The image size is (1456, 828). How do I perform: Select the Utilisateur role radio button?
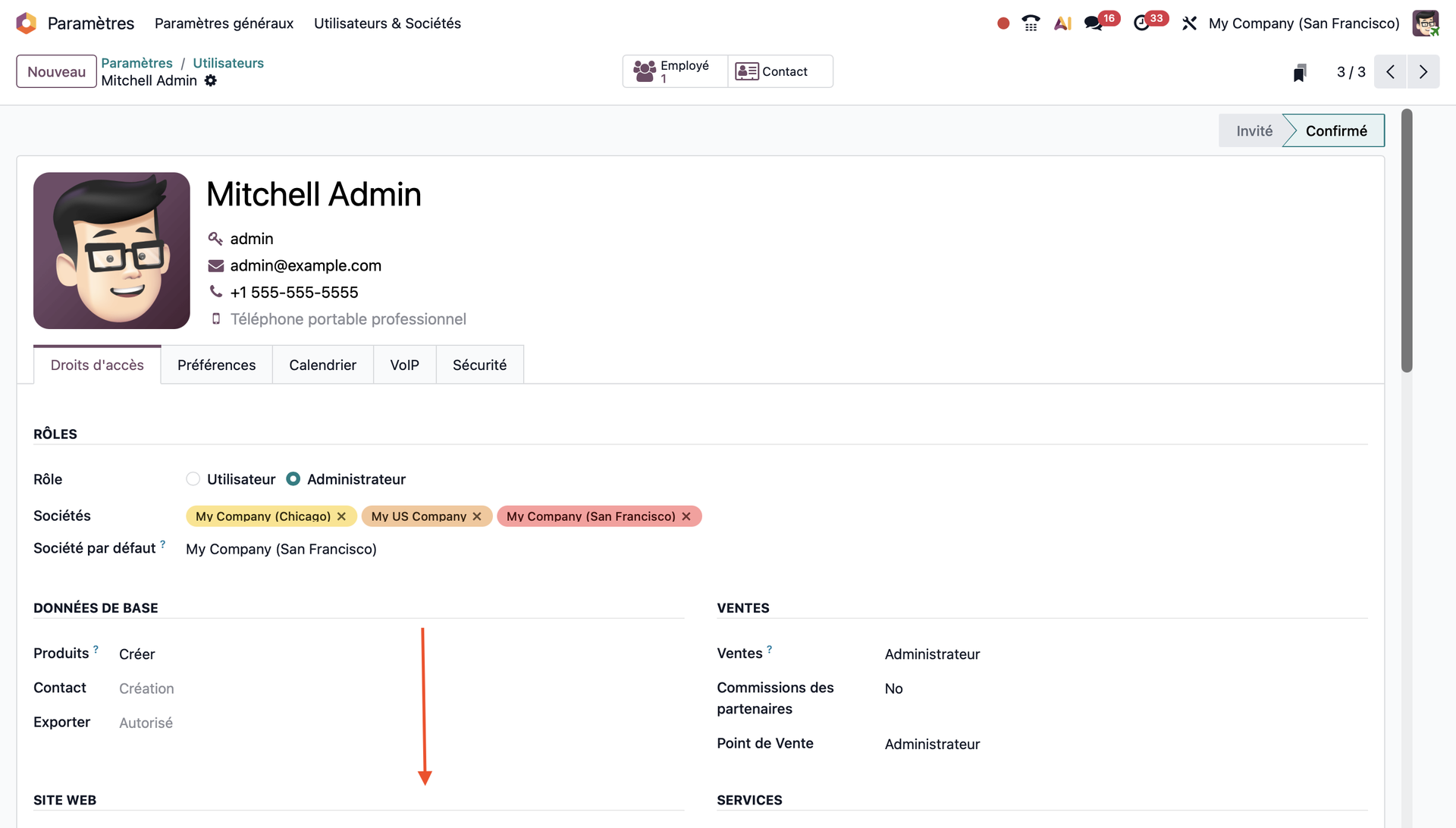pyautogui.click(x=193, y=479)
